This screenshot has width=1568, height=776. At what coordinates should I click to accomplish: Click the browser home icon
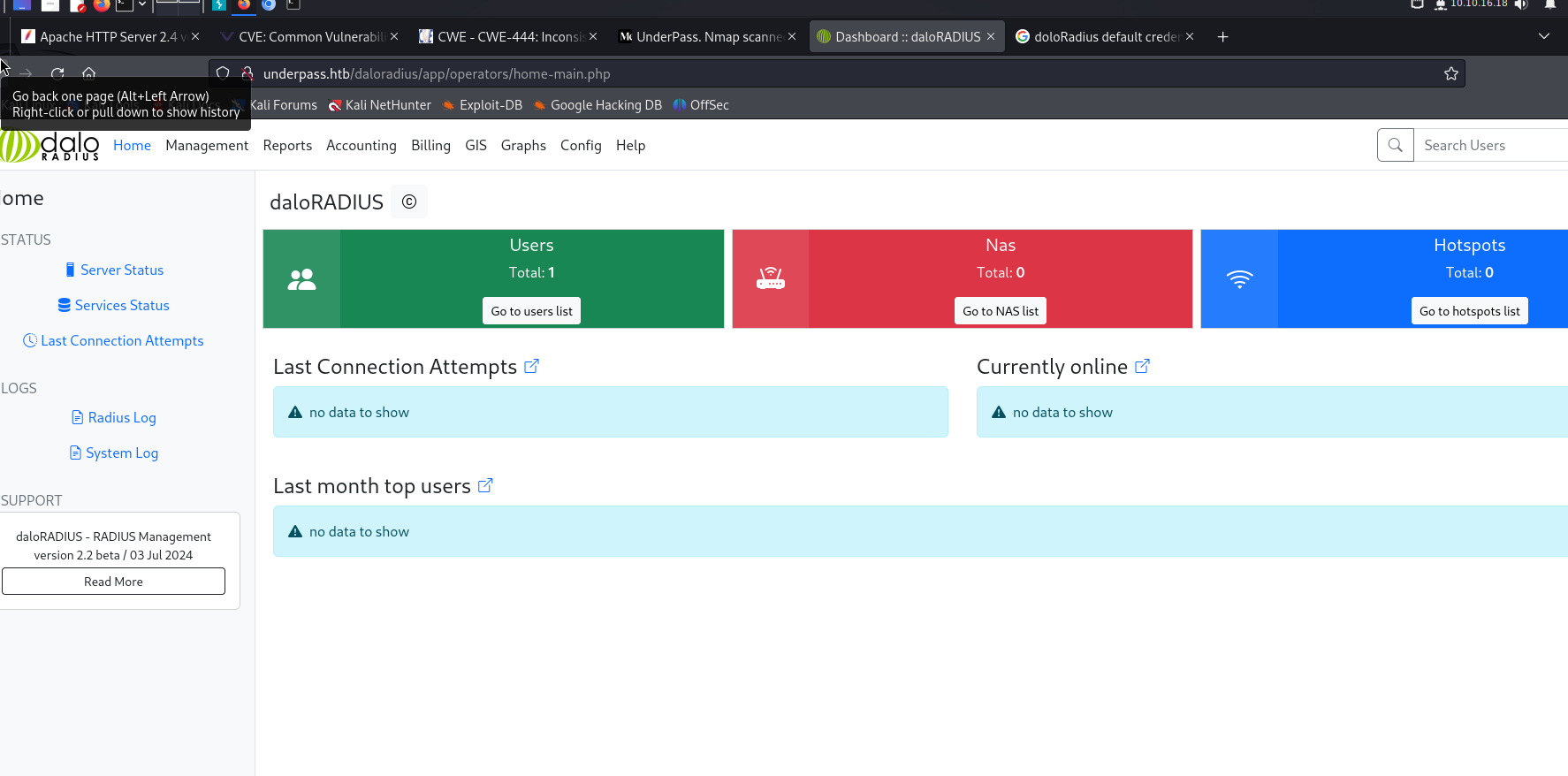88,74
